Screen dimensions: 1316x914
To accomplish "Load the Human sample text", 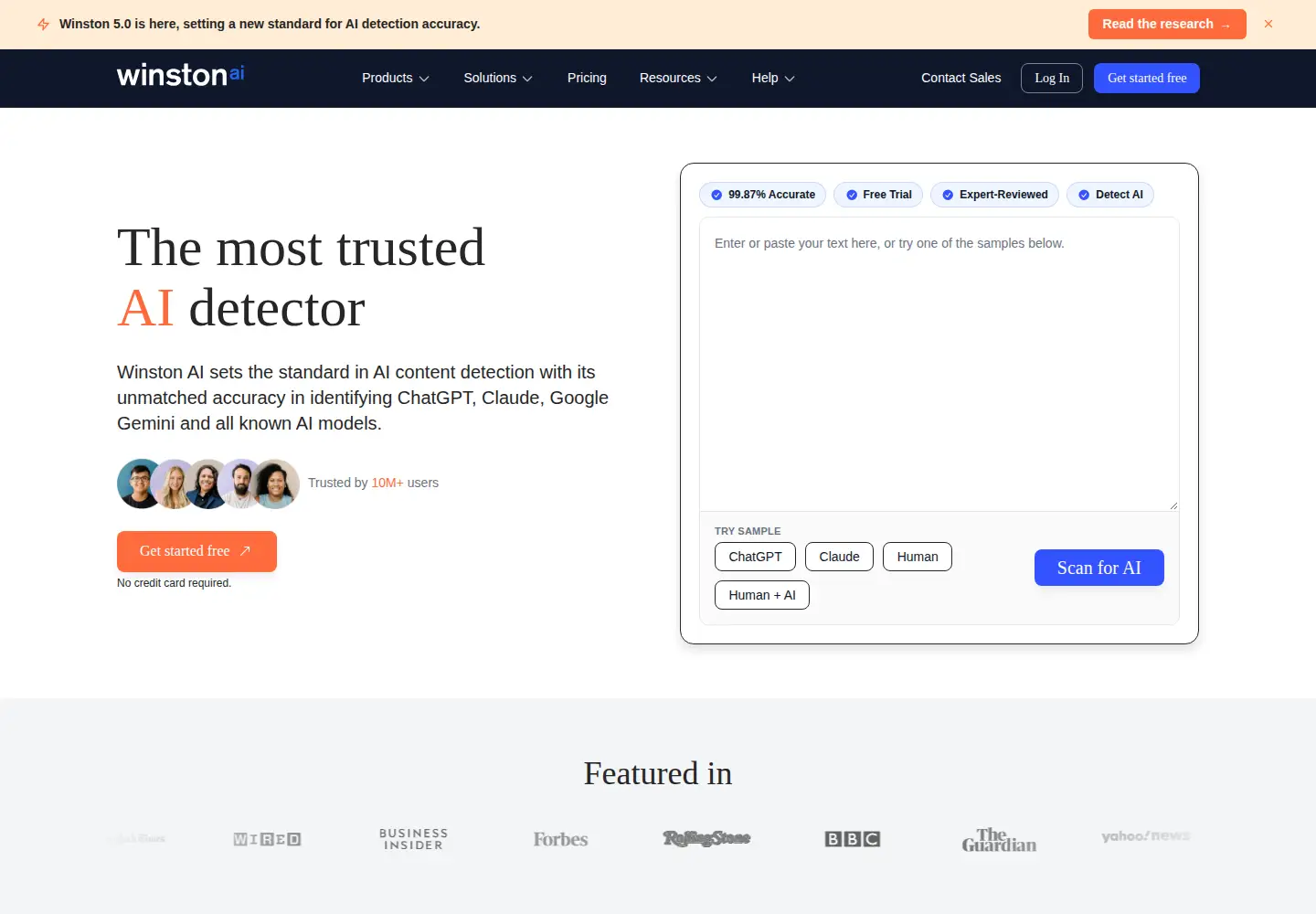I will [x=918, y=557].
